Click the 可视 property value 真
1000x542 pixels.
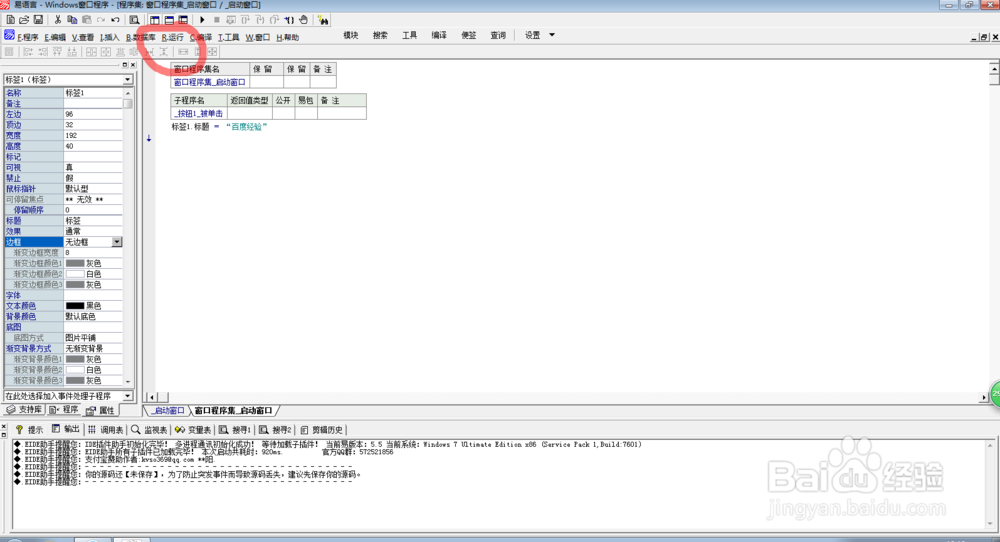coord(92,167)
